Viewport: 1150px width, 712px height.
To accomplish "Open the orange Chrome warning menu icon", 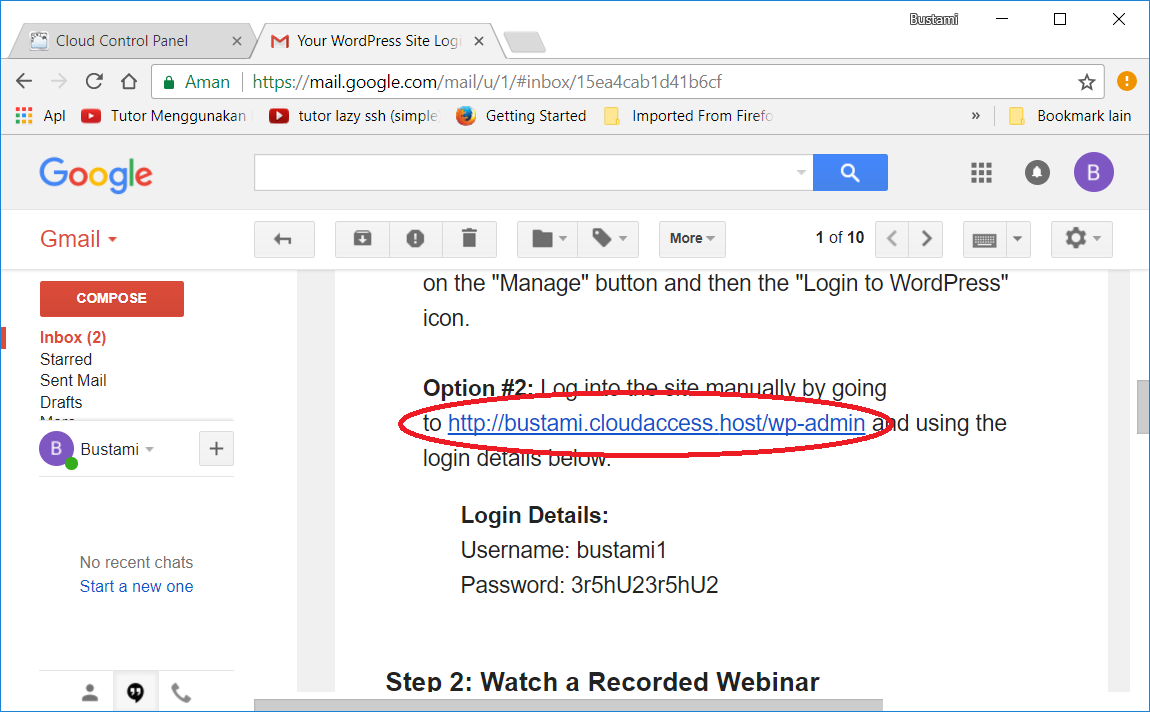I will (1127, 81).
